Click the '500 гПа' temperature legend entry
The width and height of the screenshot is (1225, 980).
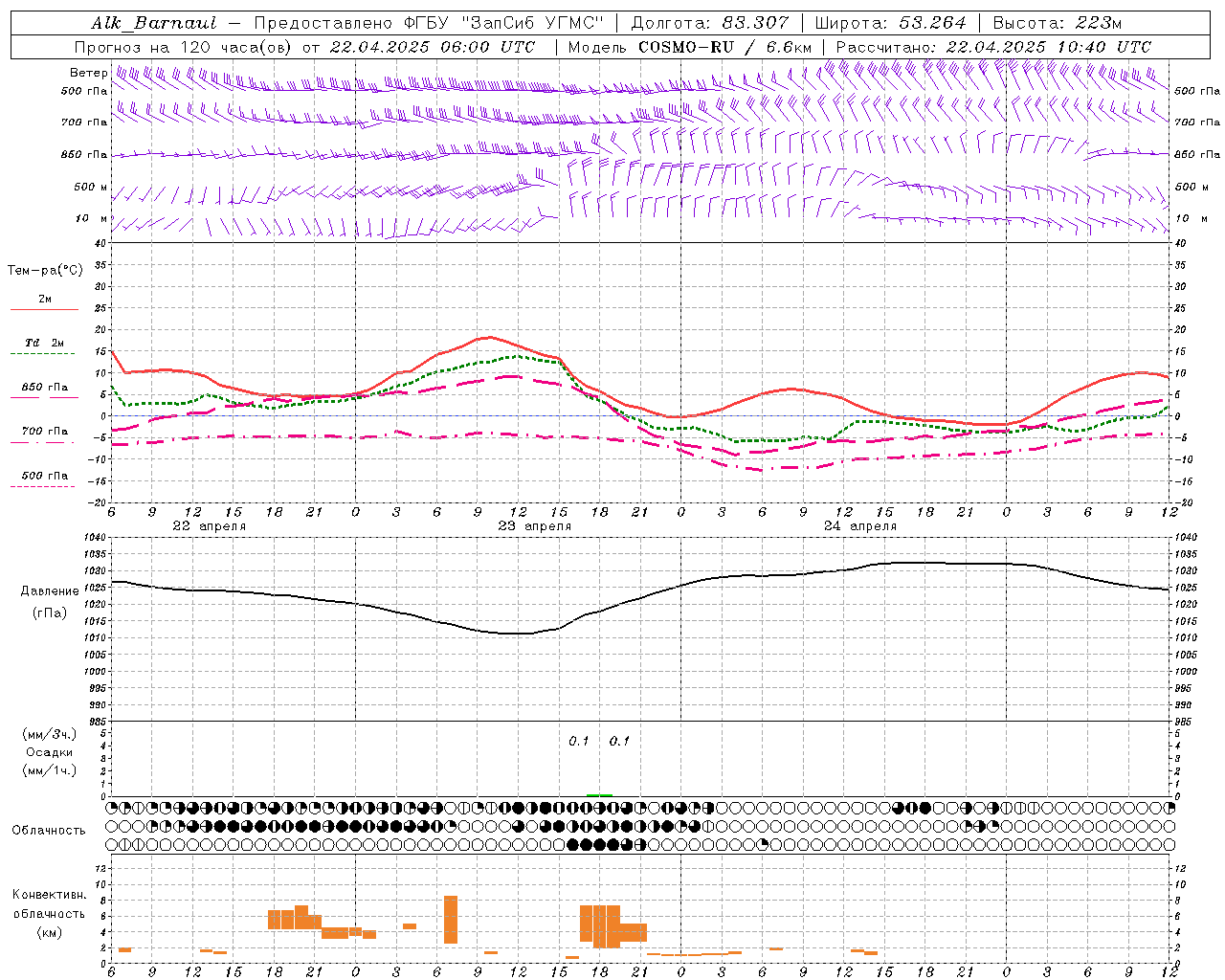45,475
